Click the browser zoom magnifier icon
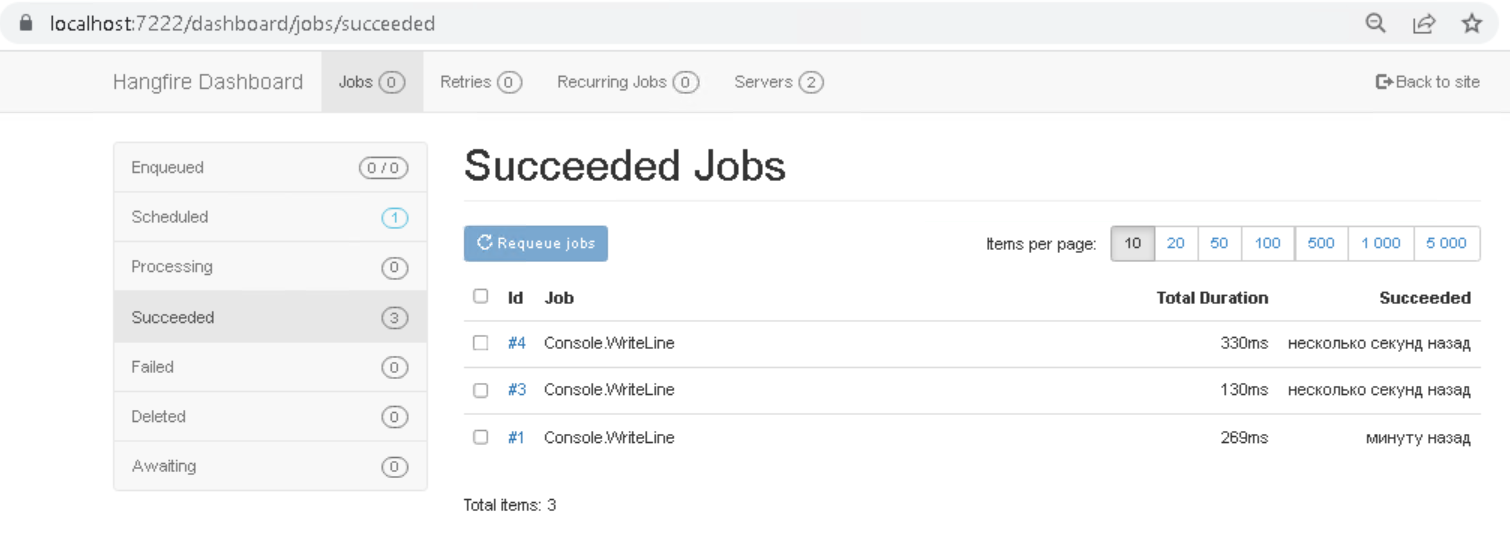 point(1376,23)
